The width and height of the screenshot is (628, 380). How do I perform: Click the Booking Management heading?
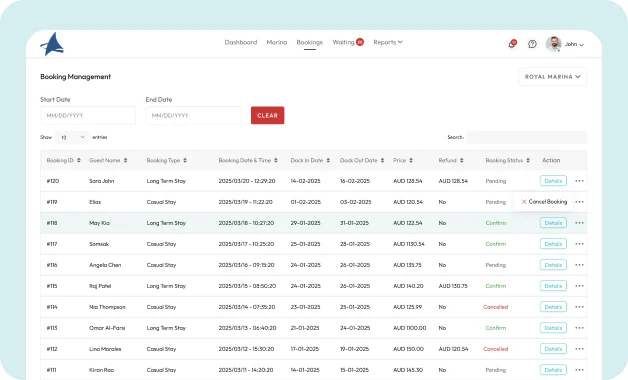pos(75,76)
